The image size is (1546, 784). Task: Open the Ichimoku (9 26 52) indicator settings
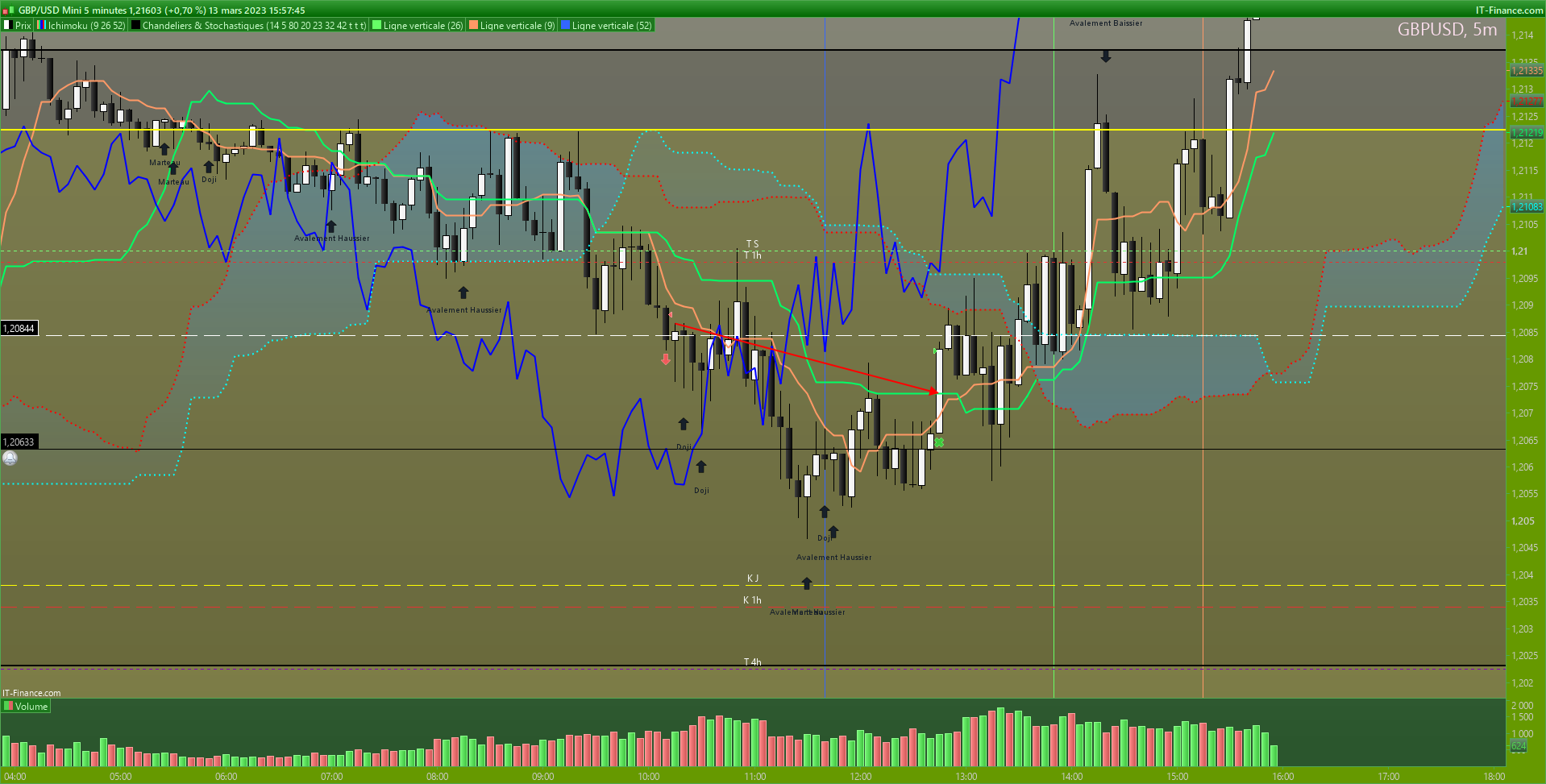[x=87, y=26]
